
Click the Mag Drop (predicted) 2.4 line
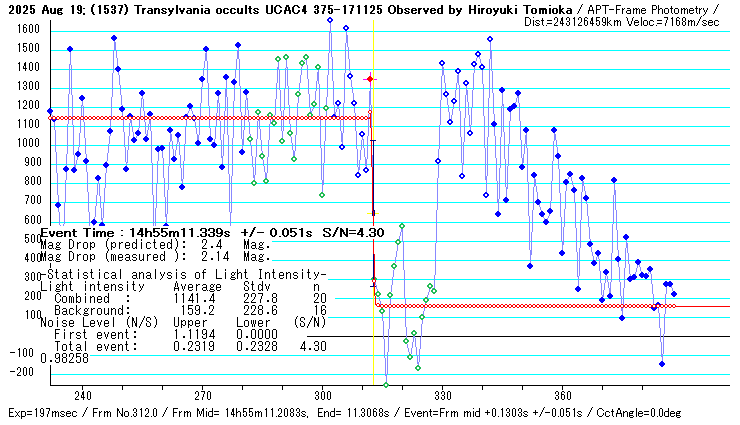coord(140,244)
